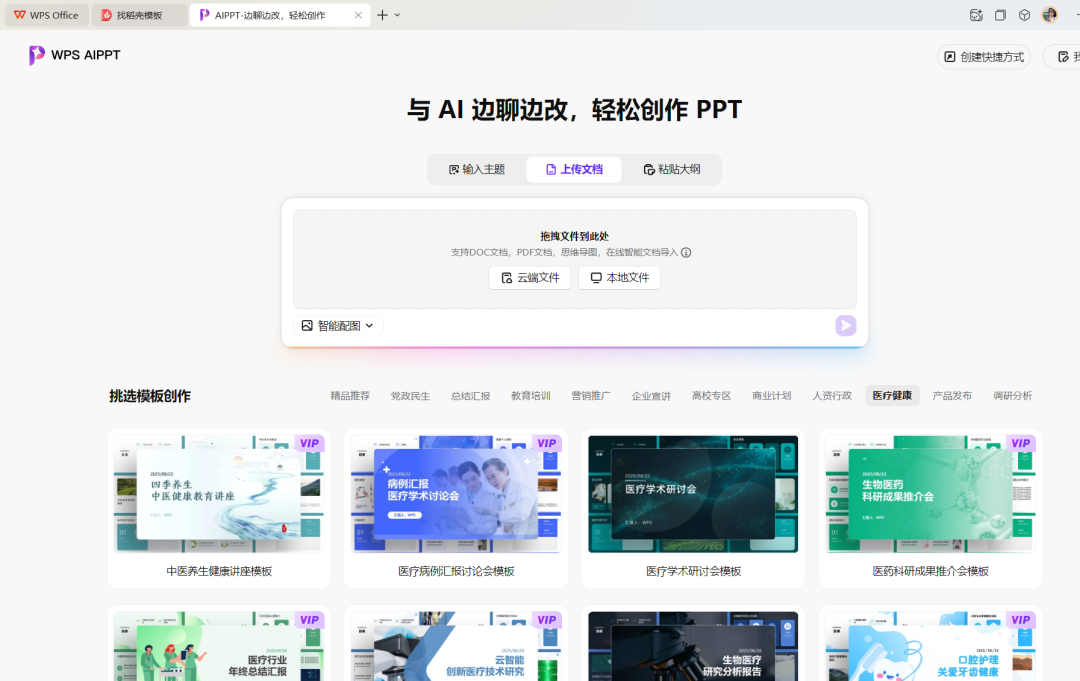Open 生物医疗研究分析报告 template thumbnail
Screen dimensions: 1080x681
[693, 647]
